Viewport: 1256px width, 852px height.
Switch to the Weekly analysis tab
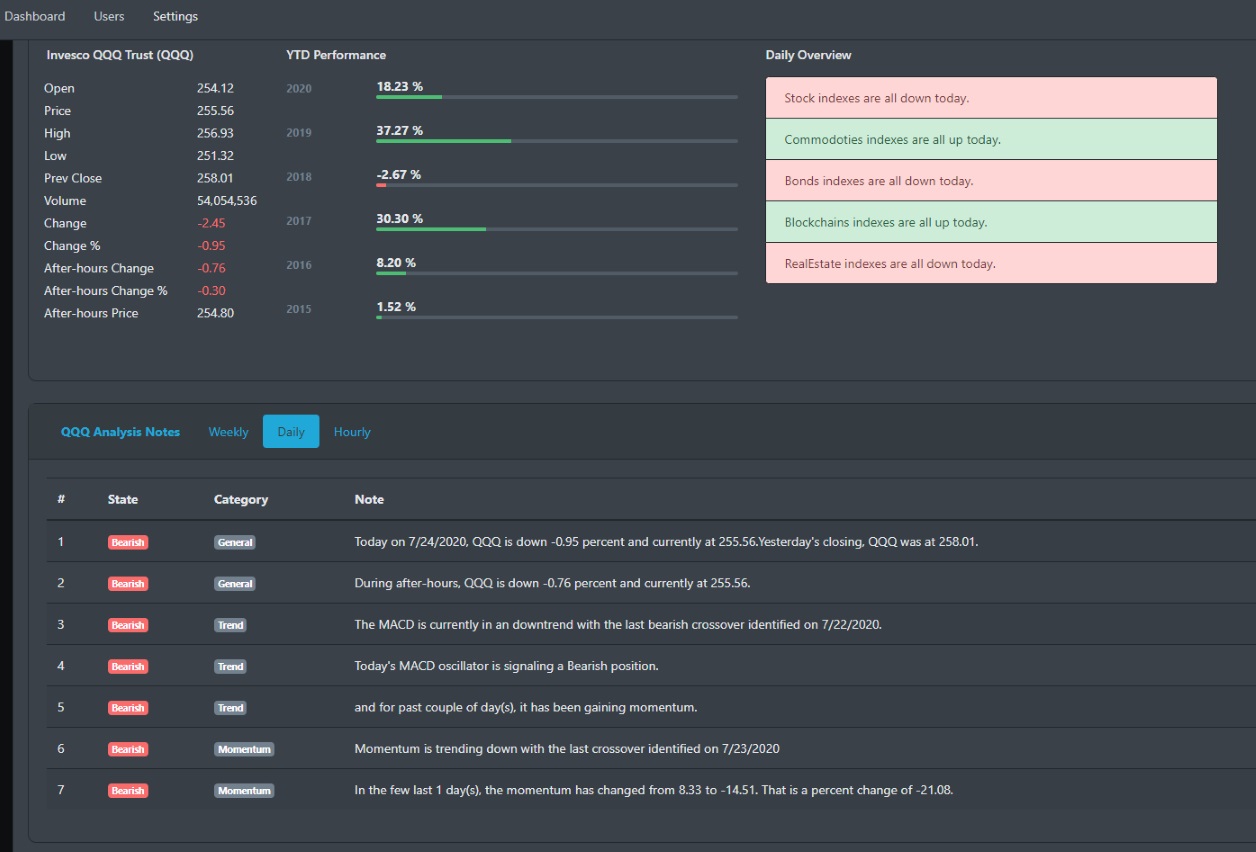click(228, 432)
